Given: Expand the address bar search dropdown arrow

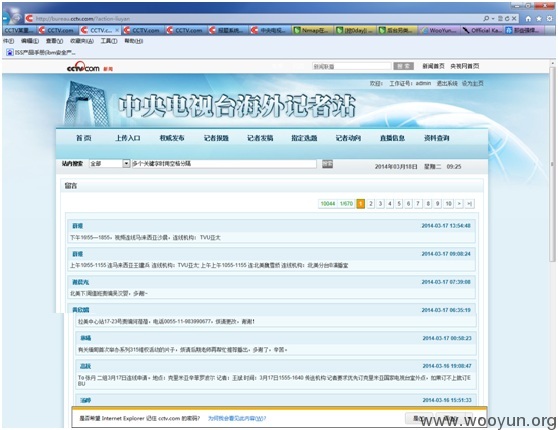Looking at the screenshot, I should coord(493,19).
